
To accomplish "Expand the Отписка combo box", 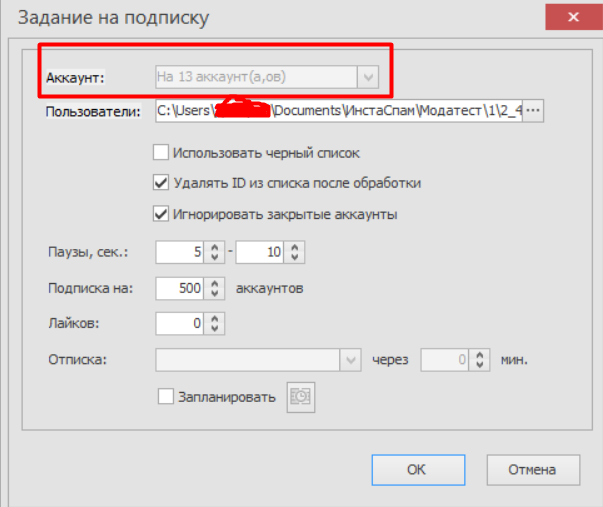I will pyautogui.click(x=350, y=360).
